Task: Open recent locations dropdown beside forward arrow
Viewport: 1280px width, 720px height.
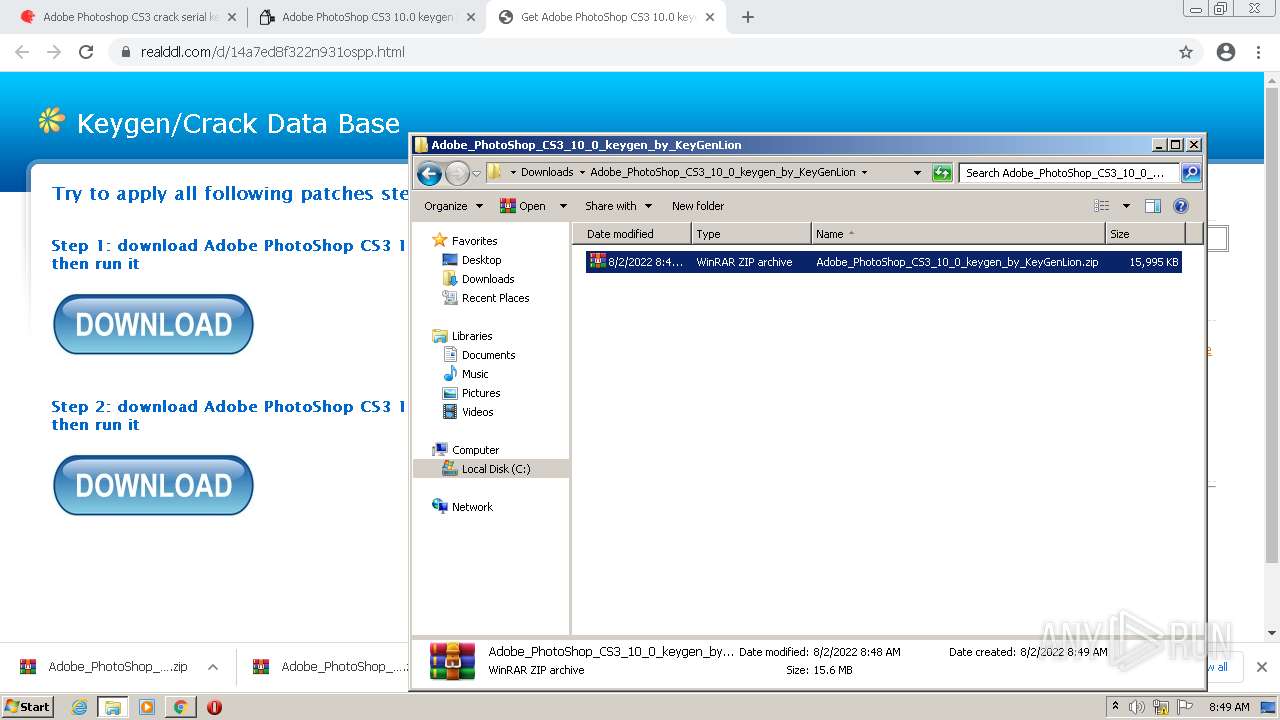Action: [477, 173]
